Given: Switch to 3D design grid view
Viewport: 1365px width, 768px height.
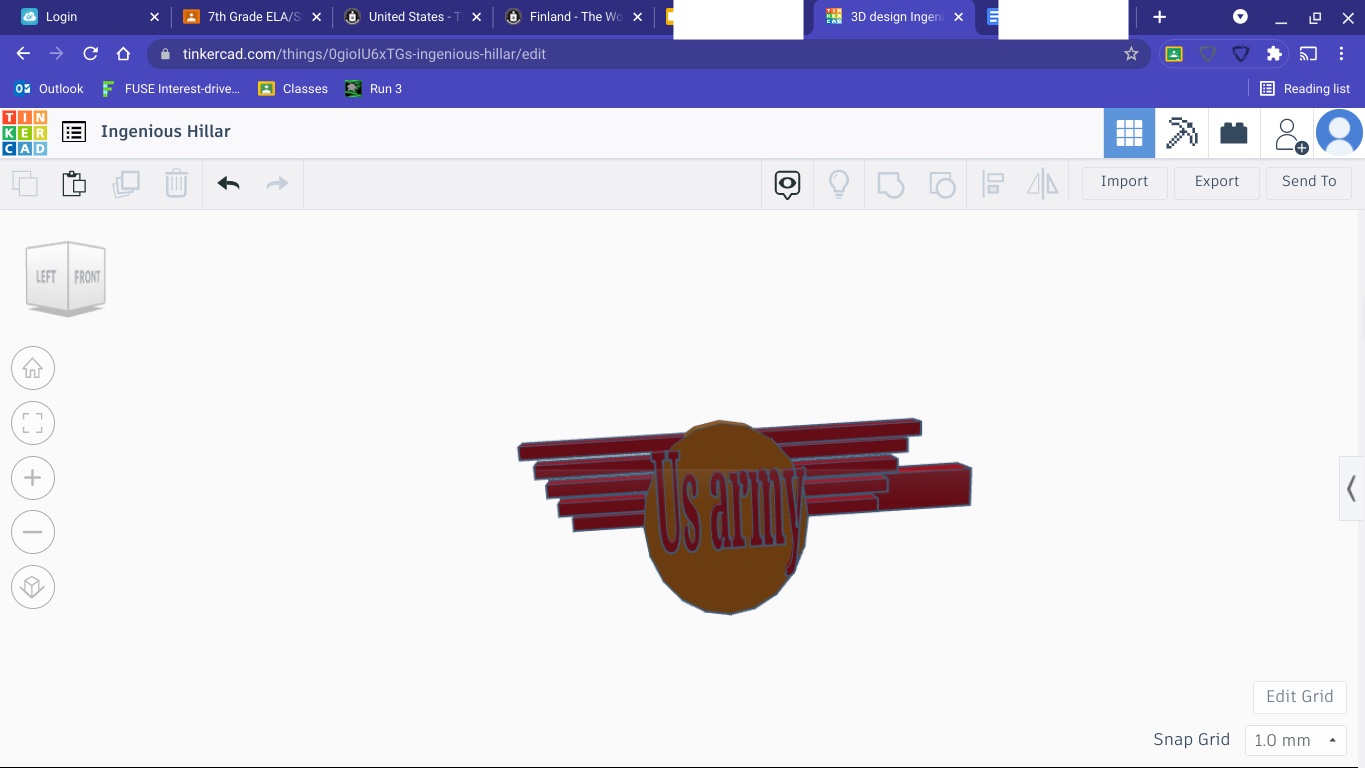Looking at the screenshot, I should point(1129,133).
